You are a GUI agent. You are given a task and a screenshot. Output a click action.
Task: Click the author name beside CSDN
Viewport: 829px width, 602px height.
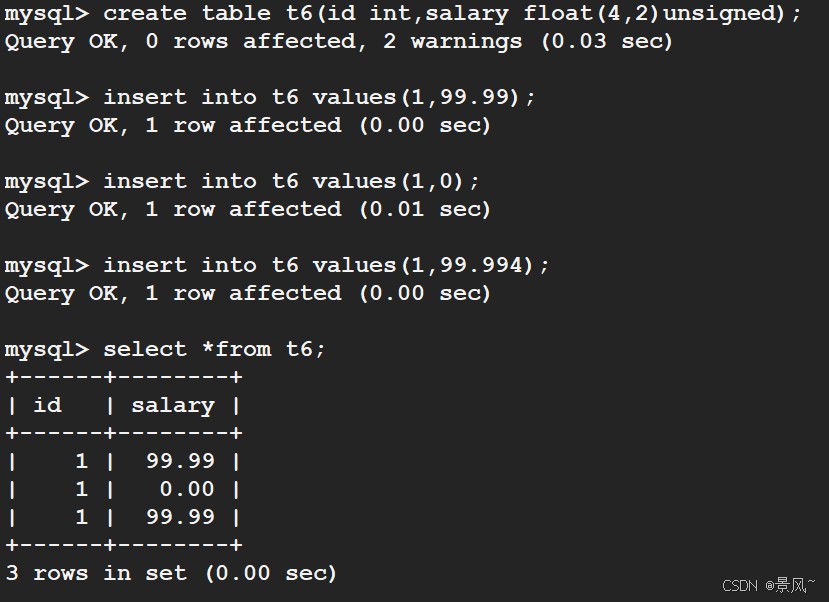pyautogui.click(x=790, y=585)
